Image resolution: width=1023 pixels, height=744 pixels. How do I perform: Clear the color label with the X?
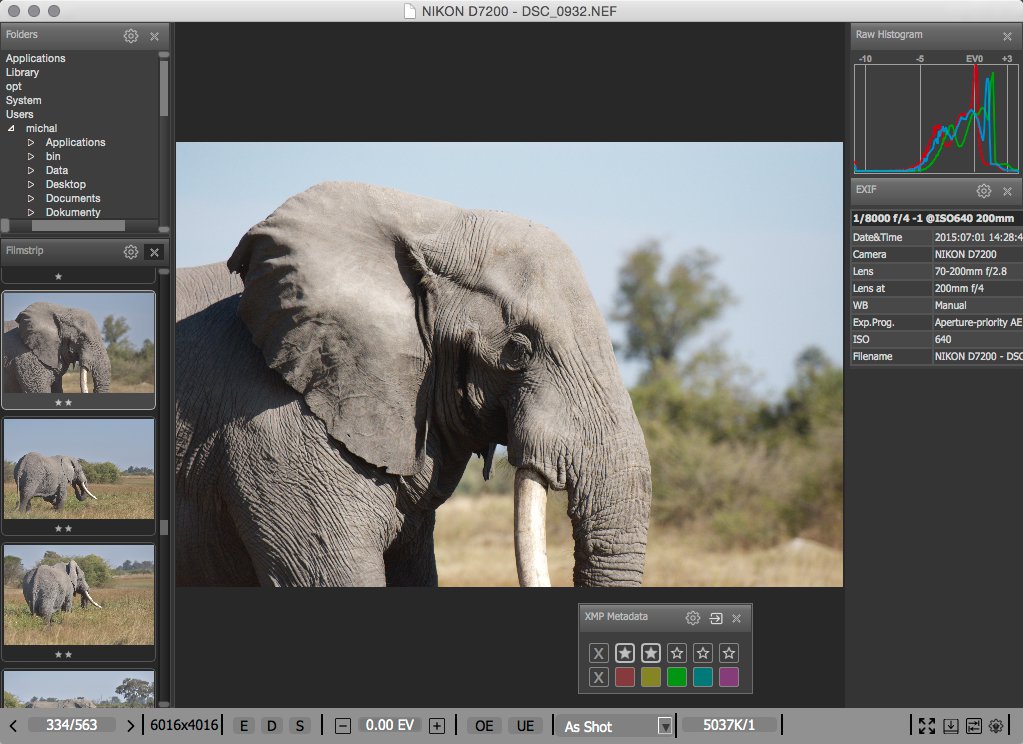(x=598, y=677)
